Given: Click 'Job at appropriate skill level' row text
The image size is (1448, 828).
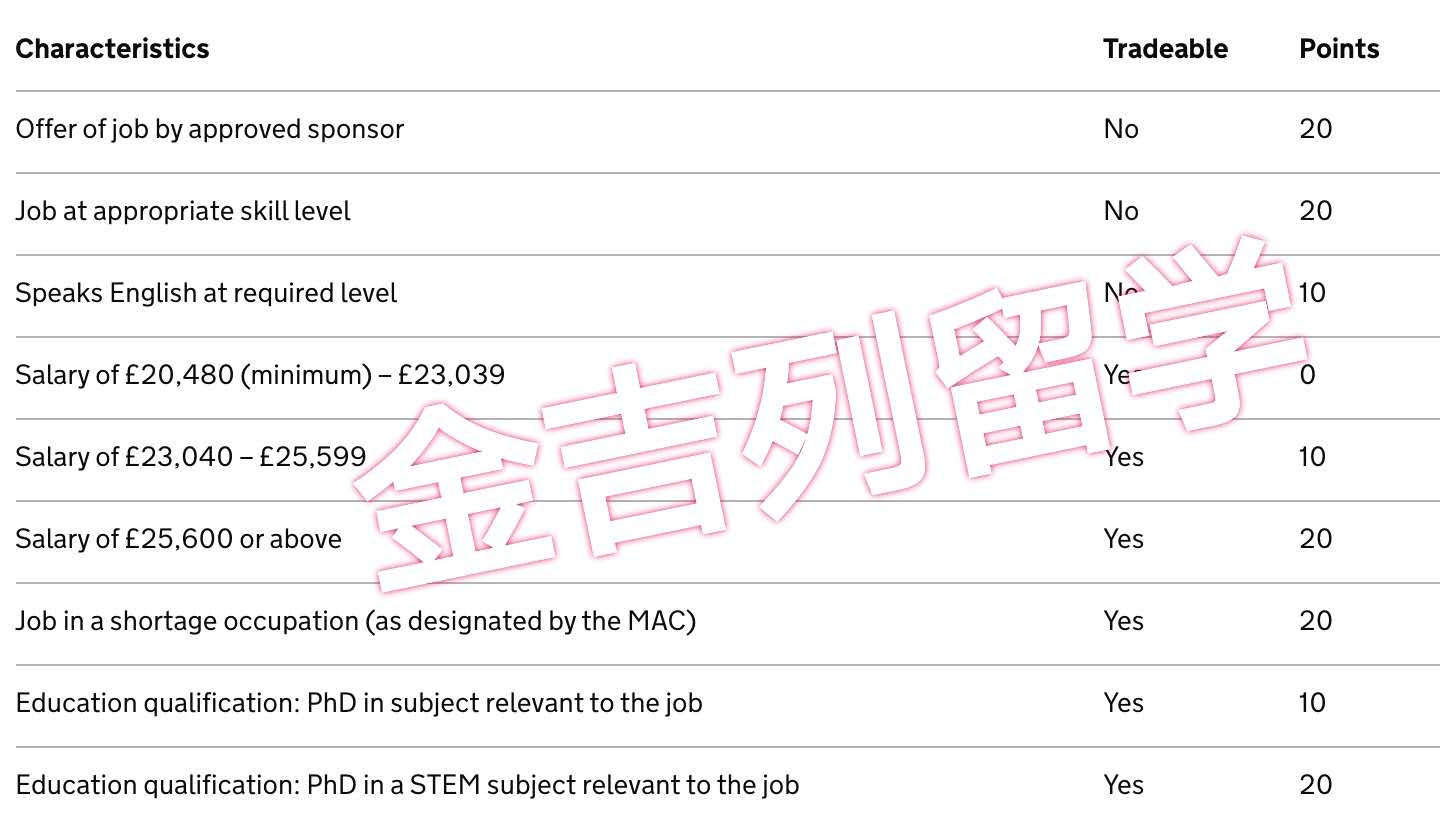Looking at the screenshot, I should click(183, 211).
